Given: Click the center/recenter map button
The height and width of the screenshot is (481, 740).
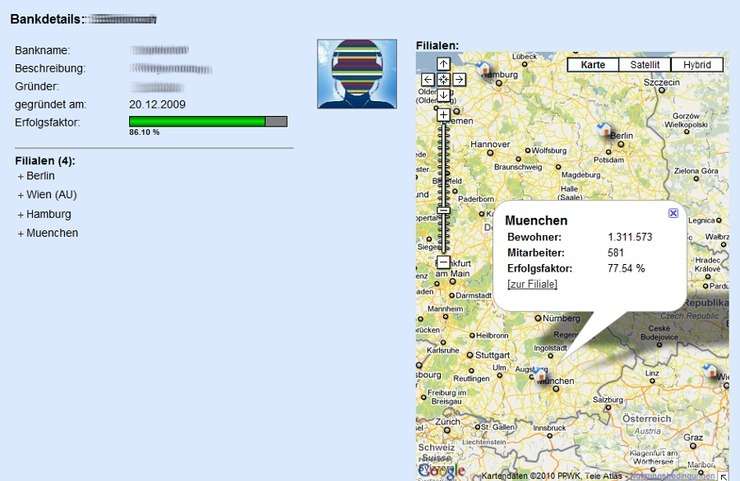Looking at the screenshot, I should tap(443, 79).
